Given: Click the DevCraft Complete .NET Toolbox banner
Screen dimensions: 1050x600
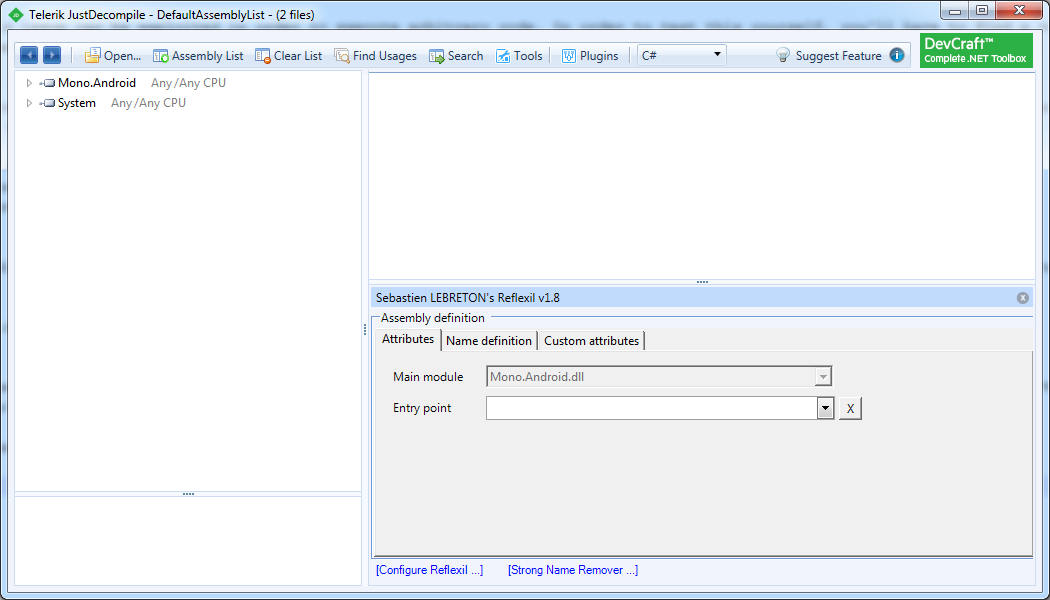Looking at the screenshot, I should tap(976, 50).
